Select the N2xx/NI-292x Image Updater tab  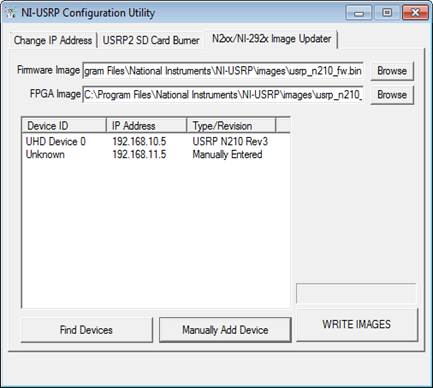pos(271,39)
